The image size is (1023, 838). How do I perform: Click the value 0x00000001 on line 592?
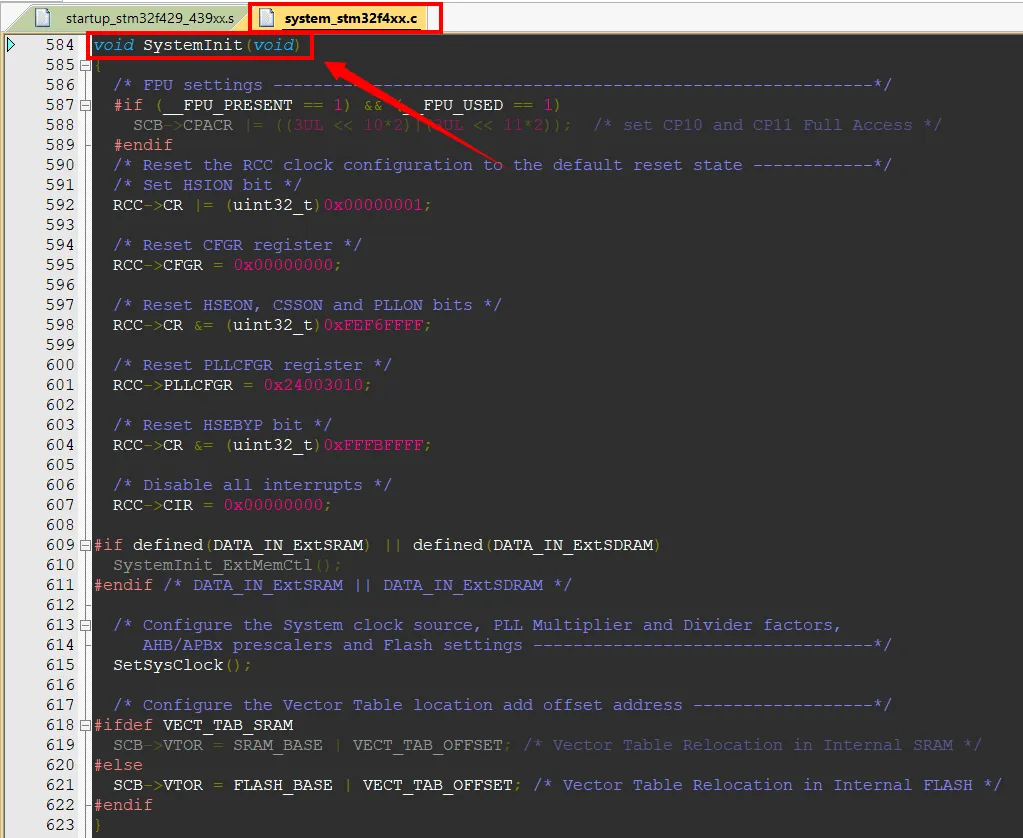pyautogui.click(x=373, y=205)
